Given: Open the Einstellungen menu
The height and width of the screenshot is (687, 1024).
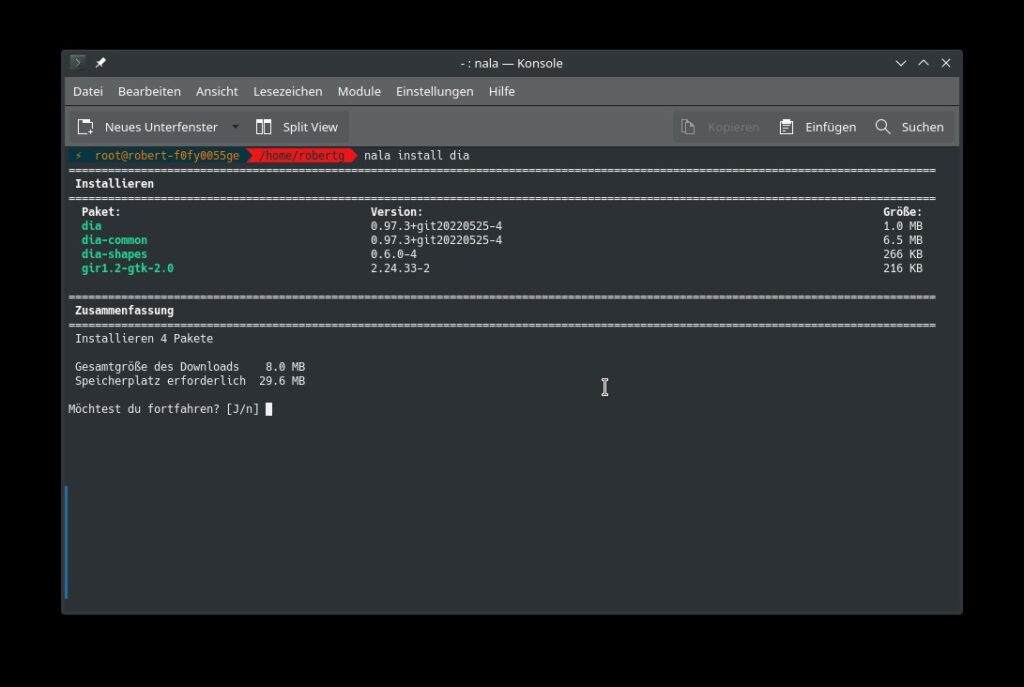Looking at the screenshot, I should pos(435,91).
